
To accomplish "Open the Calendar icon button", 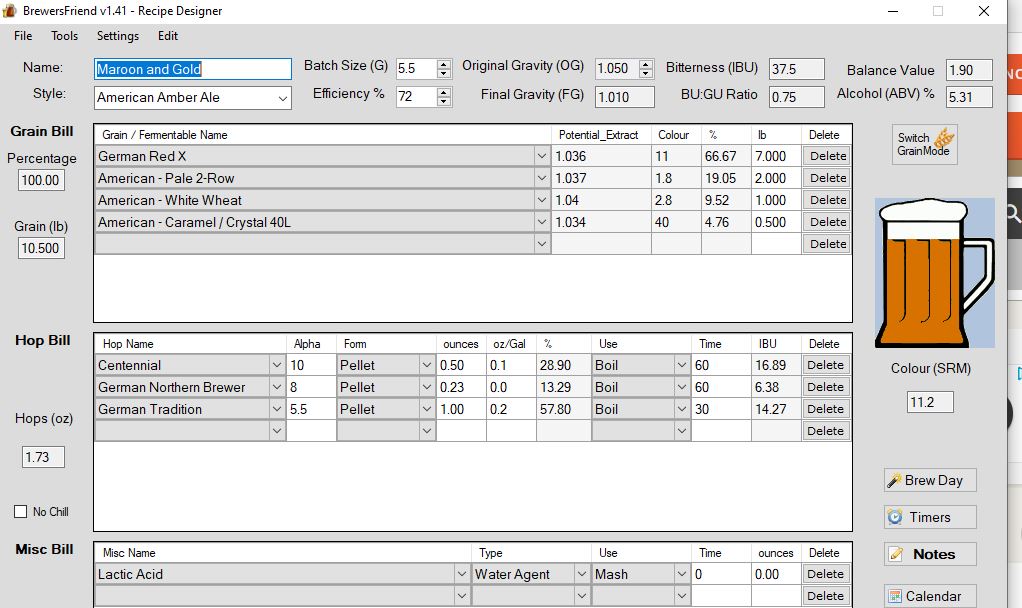I will coord(929,596).
